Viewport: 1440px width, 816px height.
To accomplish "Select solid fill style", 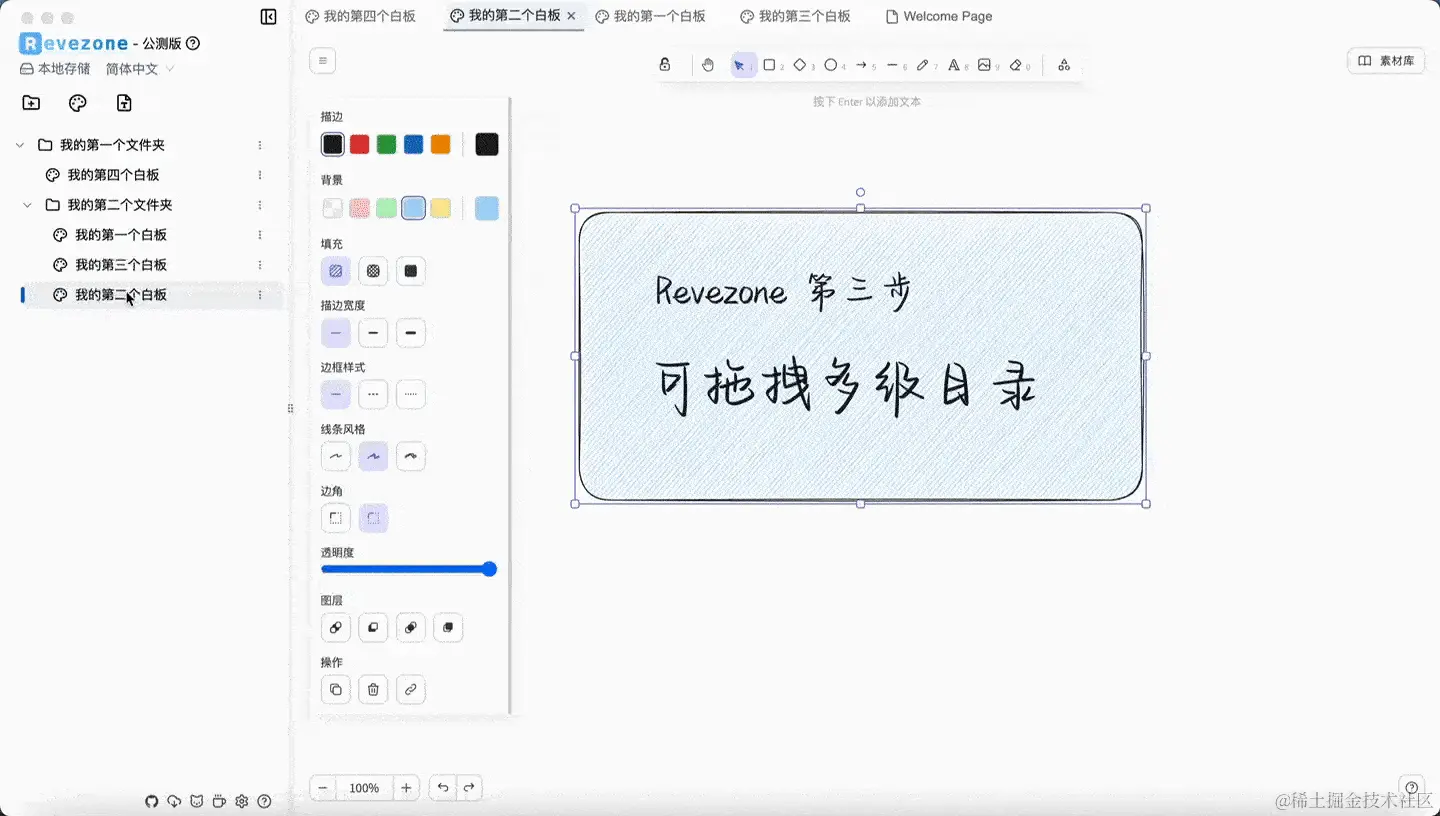I will (x=410, y=270).
